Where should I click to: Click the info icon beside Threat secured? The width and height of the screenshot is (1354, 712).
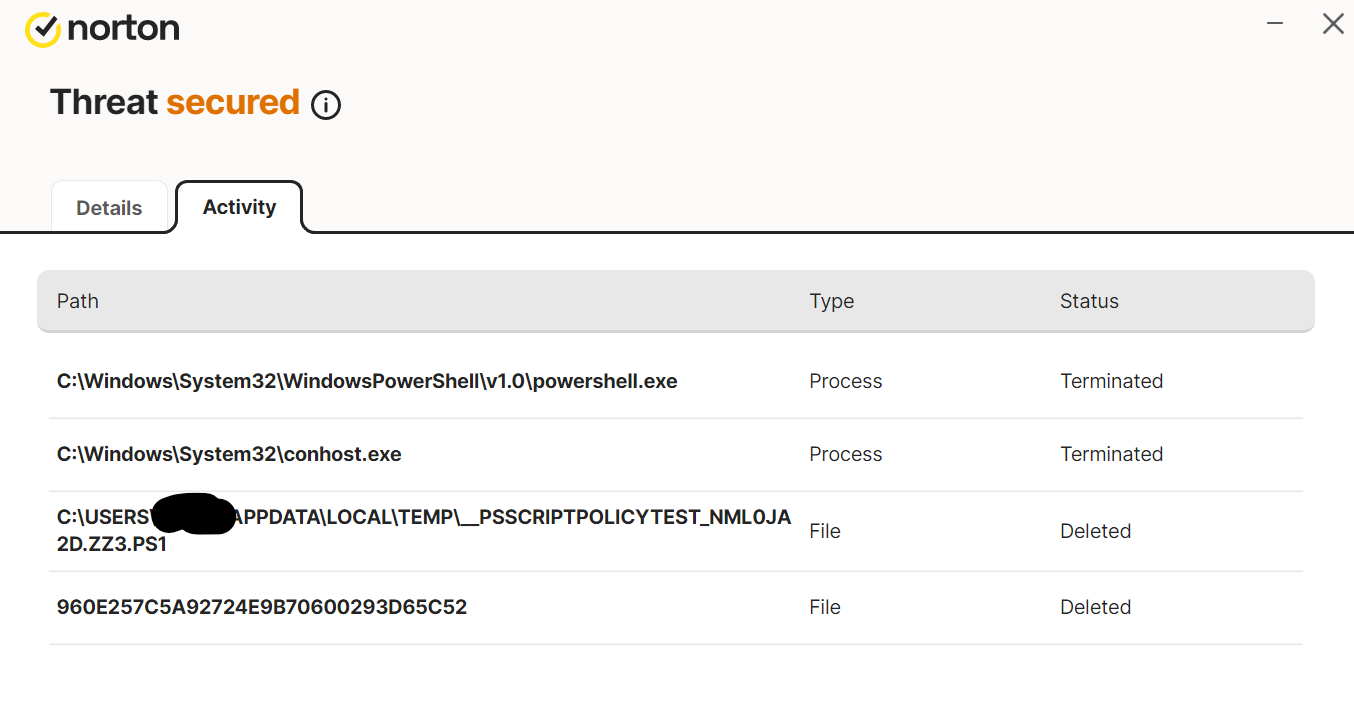point(326,105)
